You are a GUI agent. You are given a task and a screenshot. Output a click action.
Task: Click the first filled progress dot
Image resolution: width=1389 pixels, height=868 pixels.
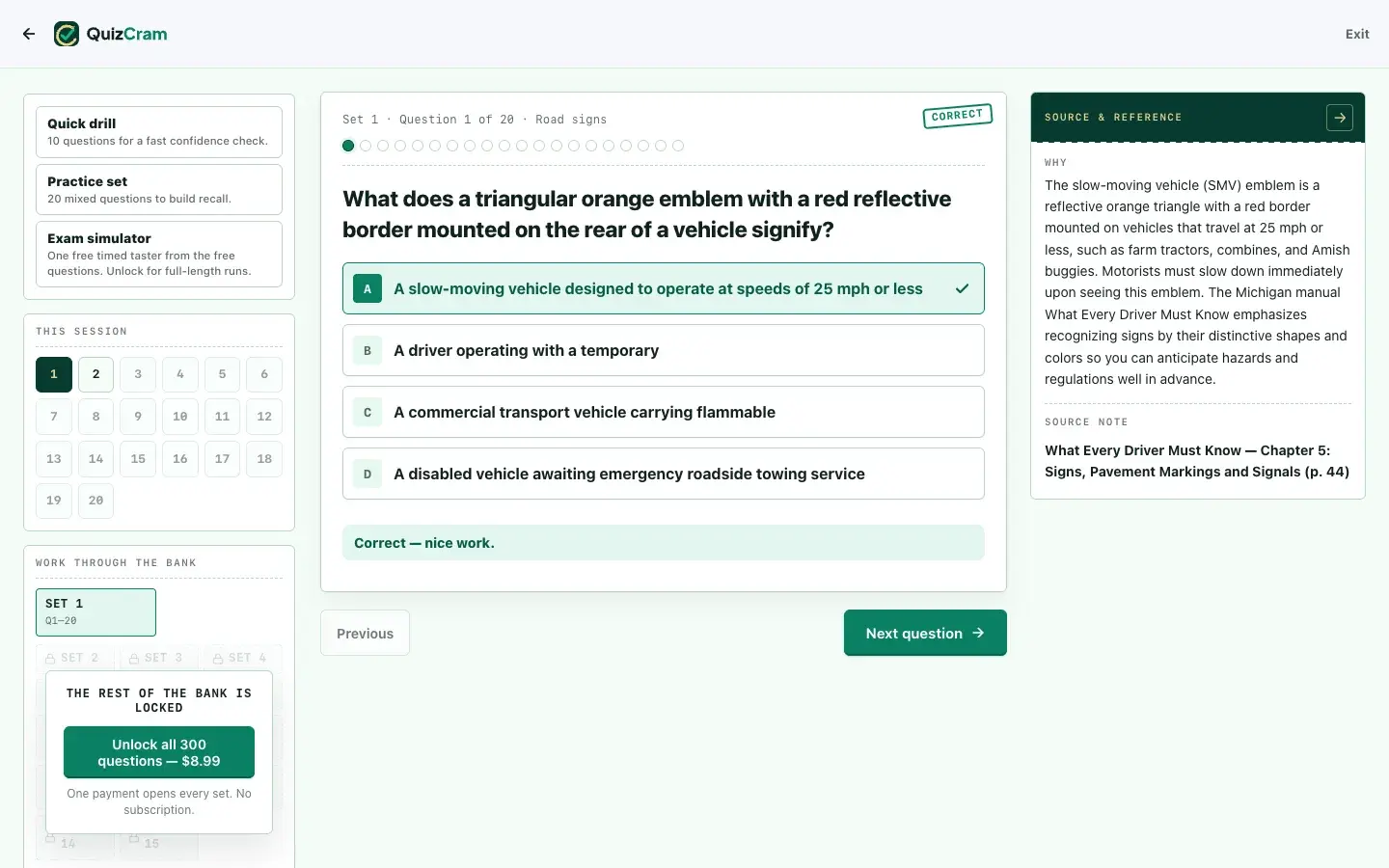[348, 146]
